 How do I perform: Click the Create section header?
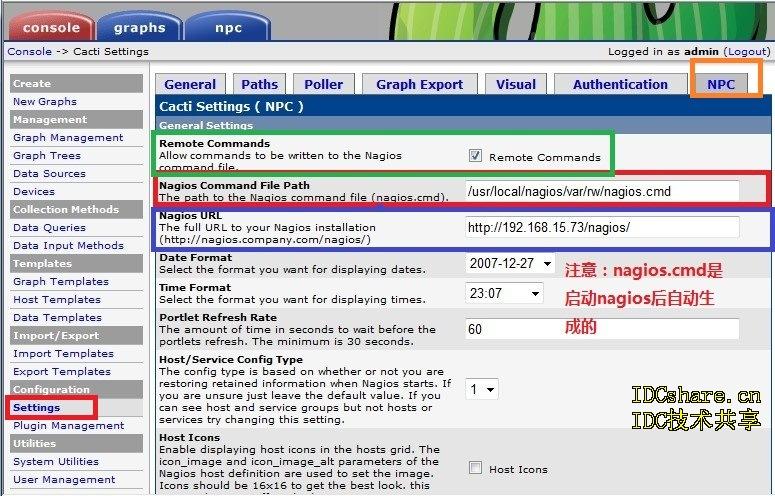(76, 83)
